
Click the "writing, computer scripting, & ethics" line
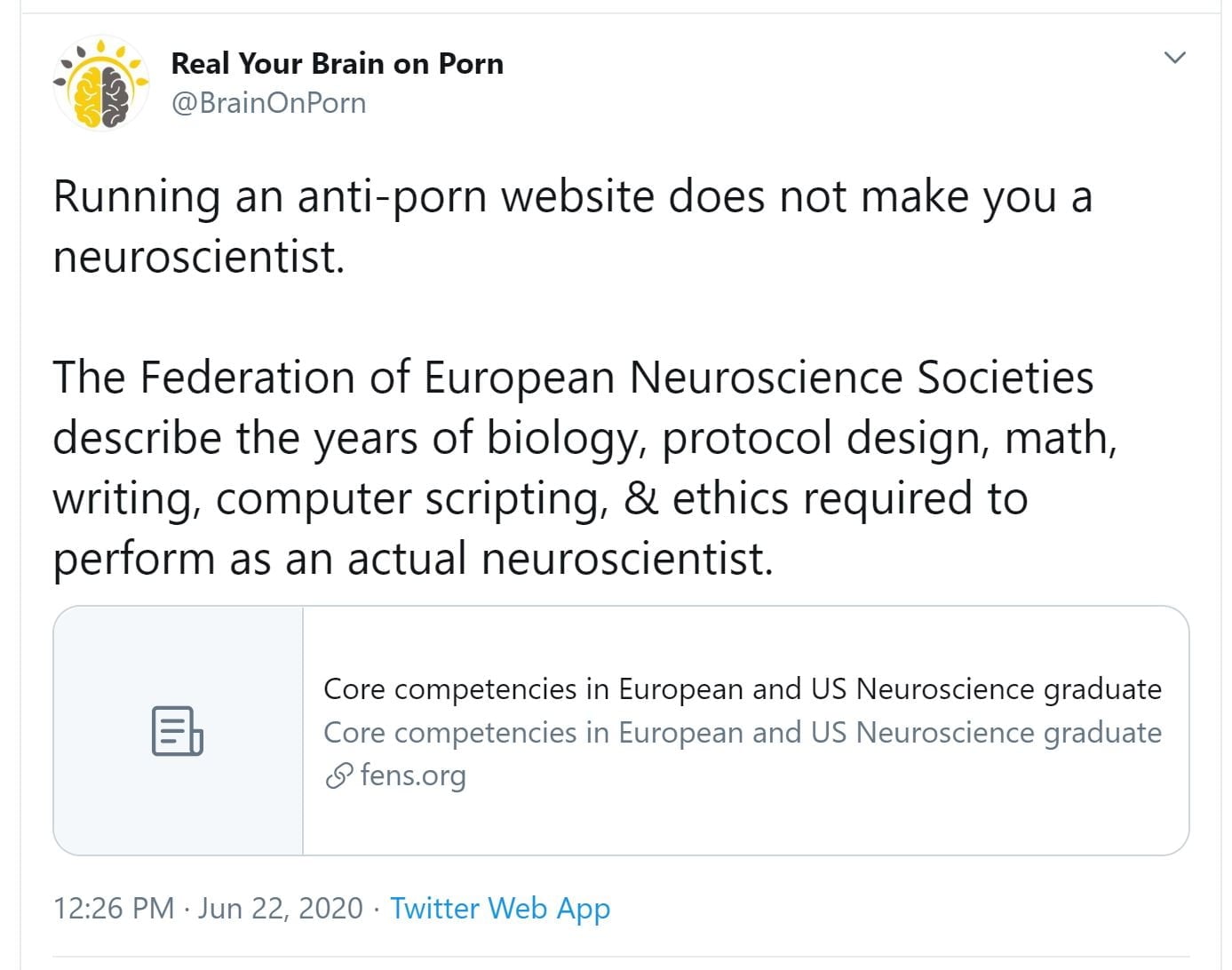[x=540, y=498]
